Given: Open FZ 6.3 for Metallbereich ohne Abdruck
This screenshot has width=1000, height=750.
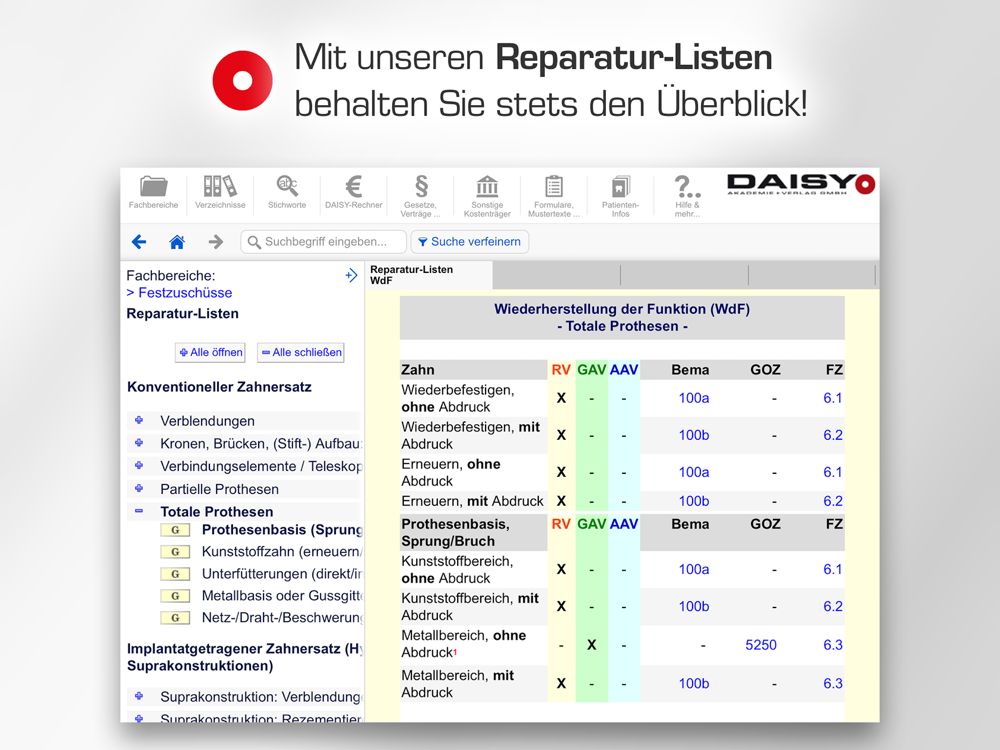Looking at the screenshot, I should coord(833,645).
